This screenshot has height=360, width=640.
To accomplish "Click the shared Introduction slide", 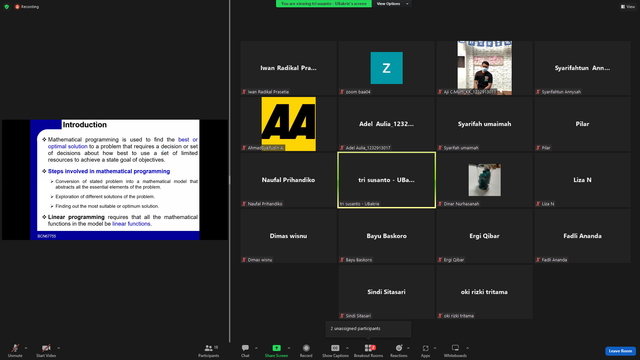I will [115, 180].
